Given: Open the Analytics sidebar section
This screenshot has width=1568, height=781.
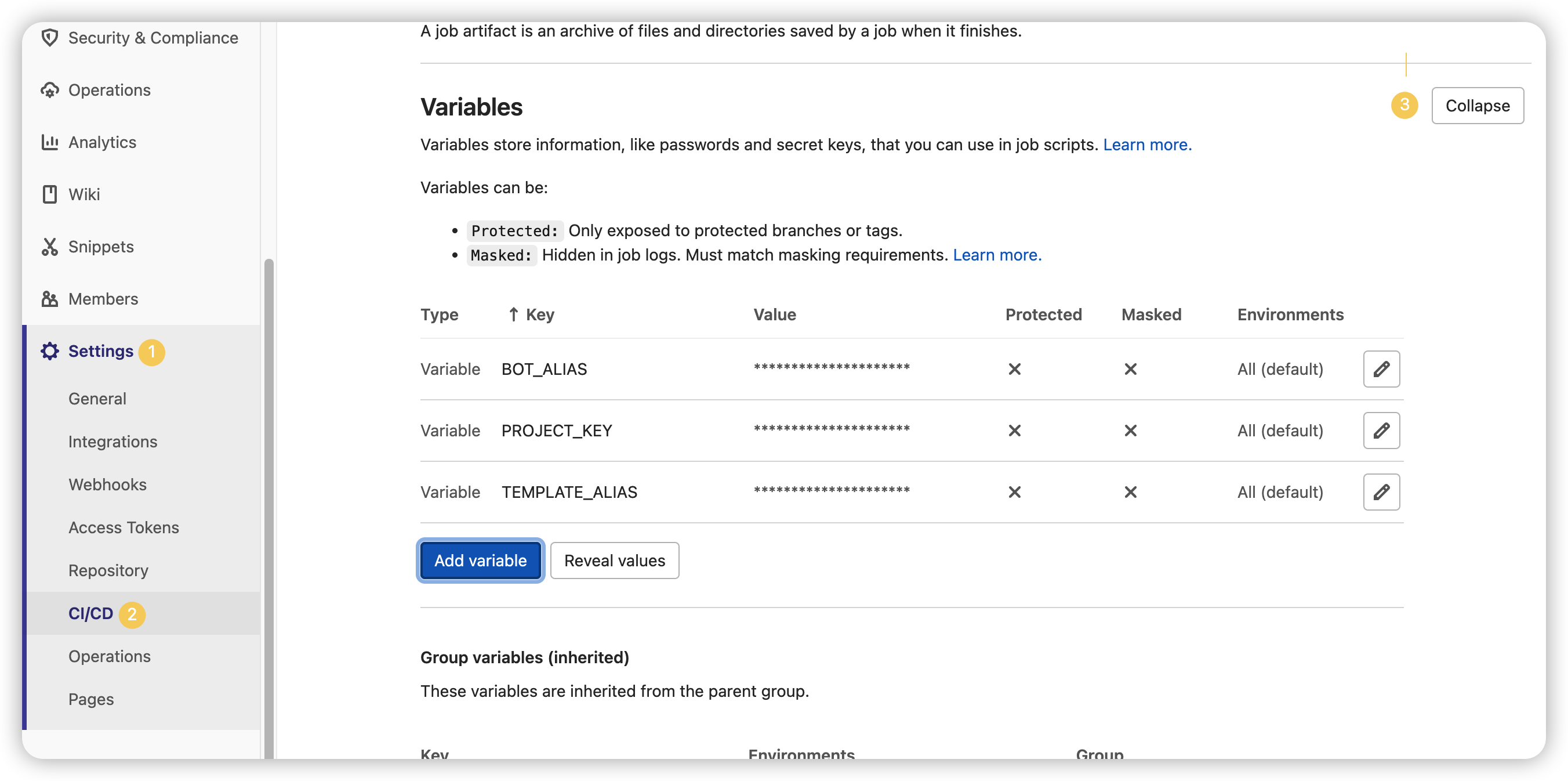Looking at the screenshot, I should 102,142.
